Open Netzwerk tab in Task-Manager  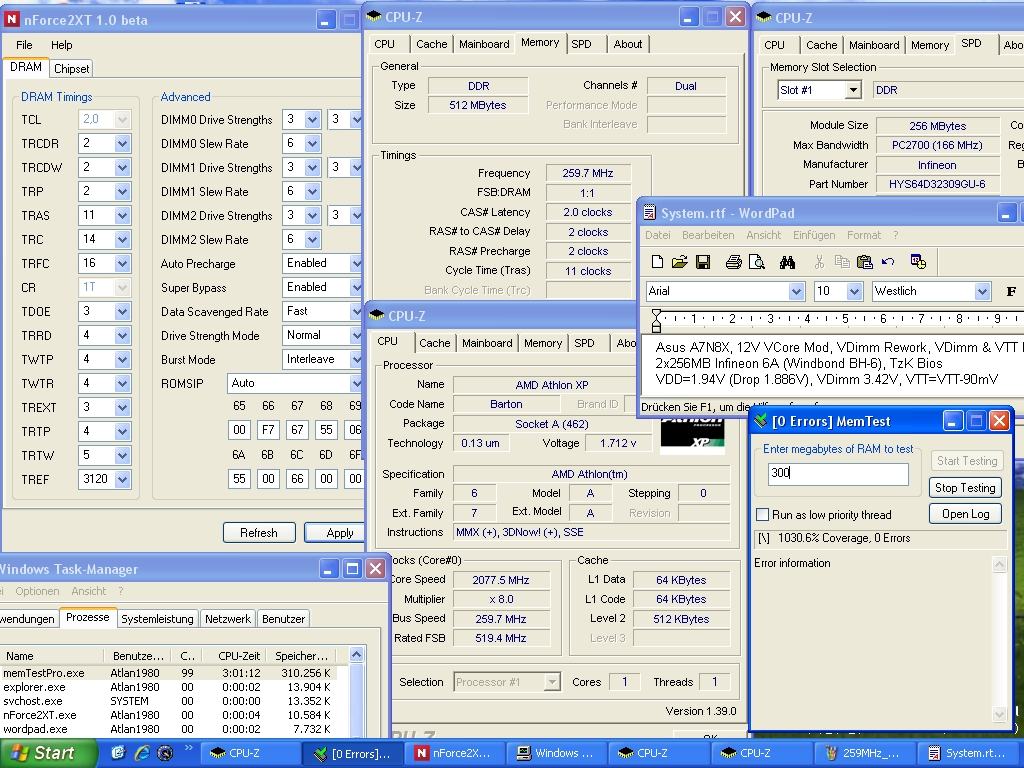(228, 619)
